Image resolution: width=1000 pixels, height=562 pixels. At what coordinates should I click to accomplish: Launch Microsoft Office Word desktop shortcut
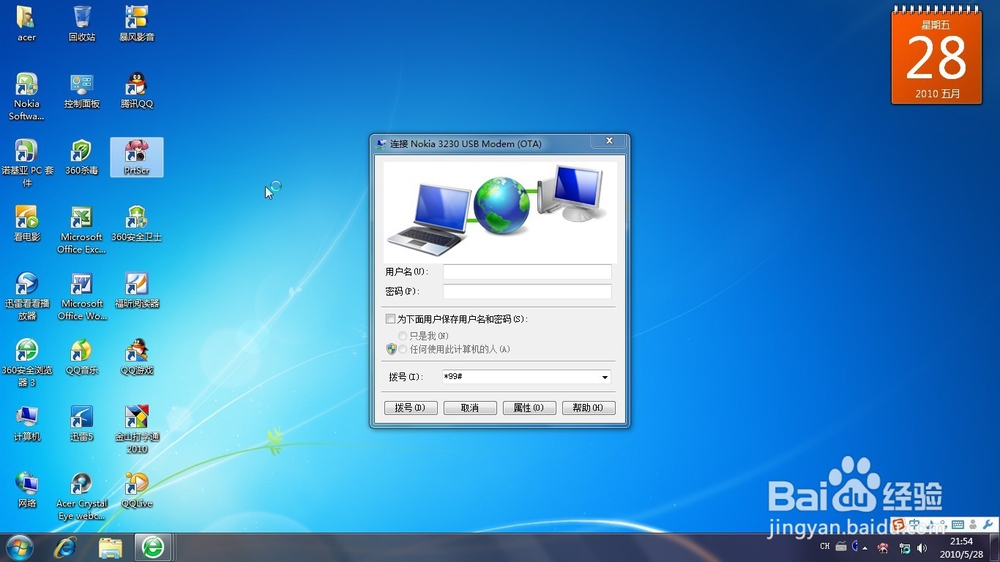click(82, 297)
